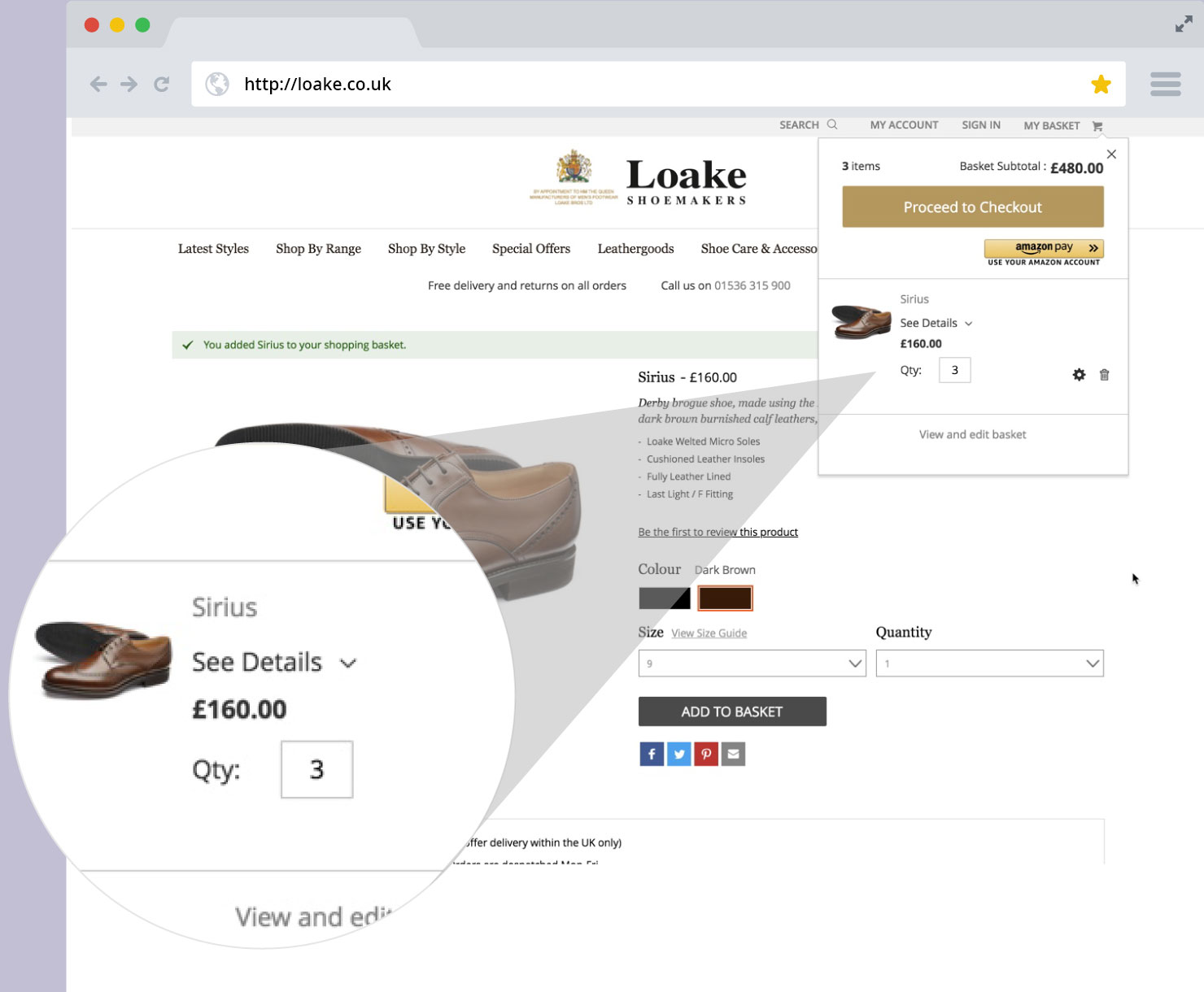Remove Sirius with the trash icon

pos(1104,375)
